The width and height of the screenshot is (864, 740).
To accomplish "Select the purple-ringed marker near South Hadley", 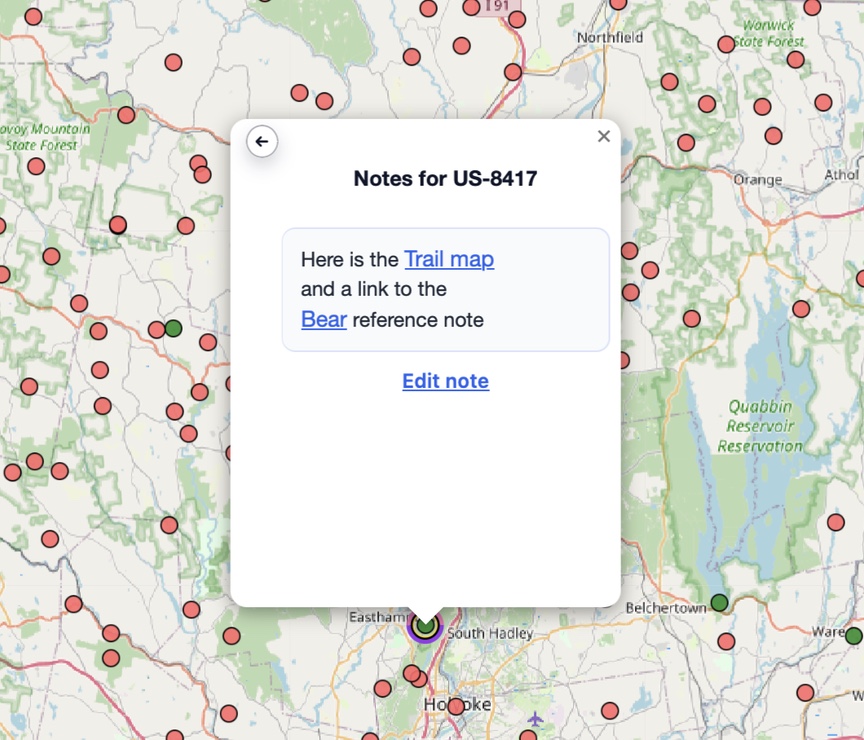I will [426, 627].
